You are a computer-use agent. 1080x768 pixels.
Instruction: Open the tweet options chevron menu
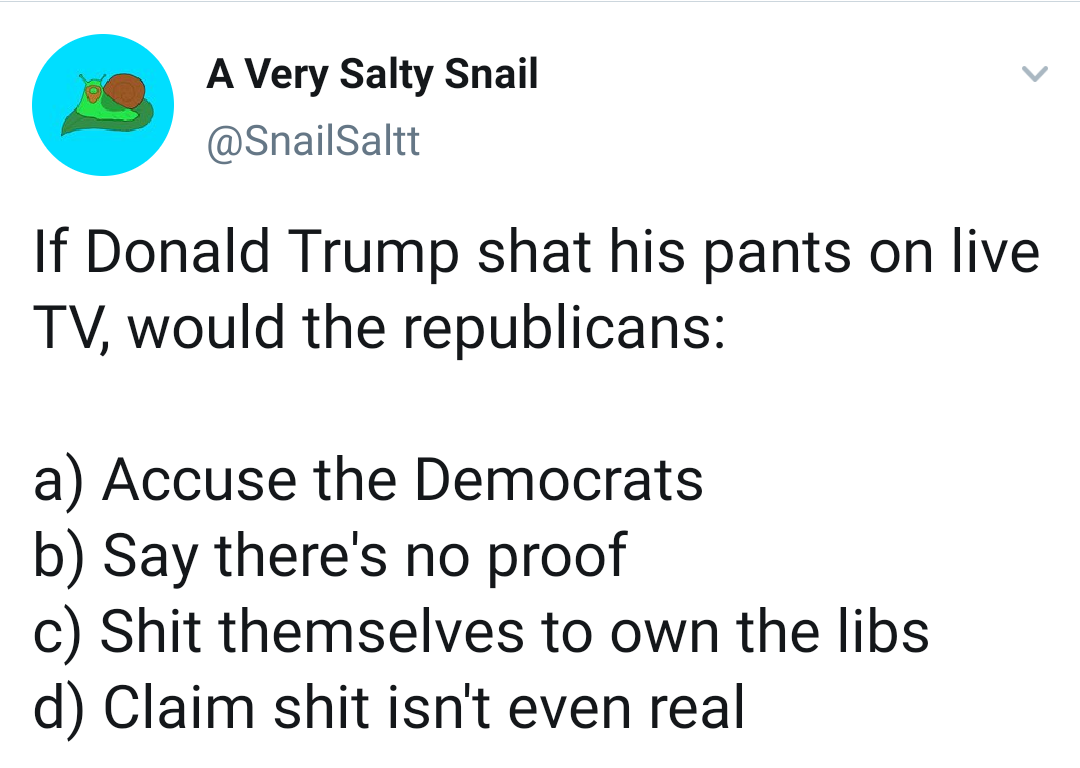1034,73
